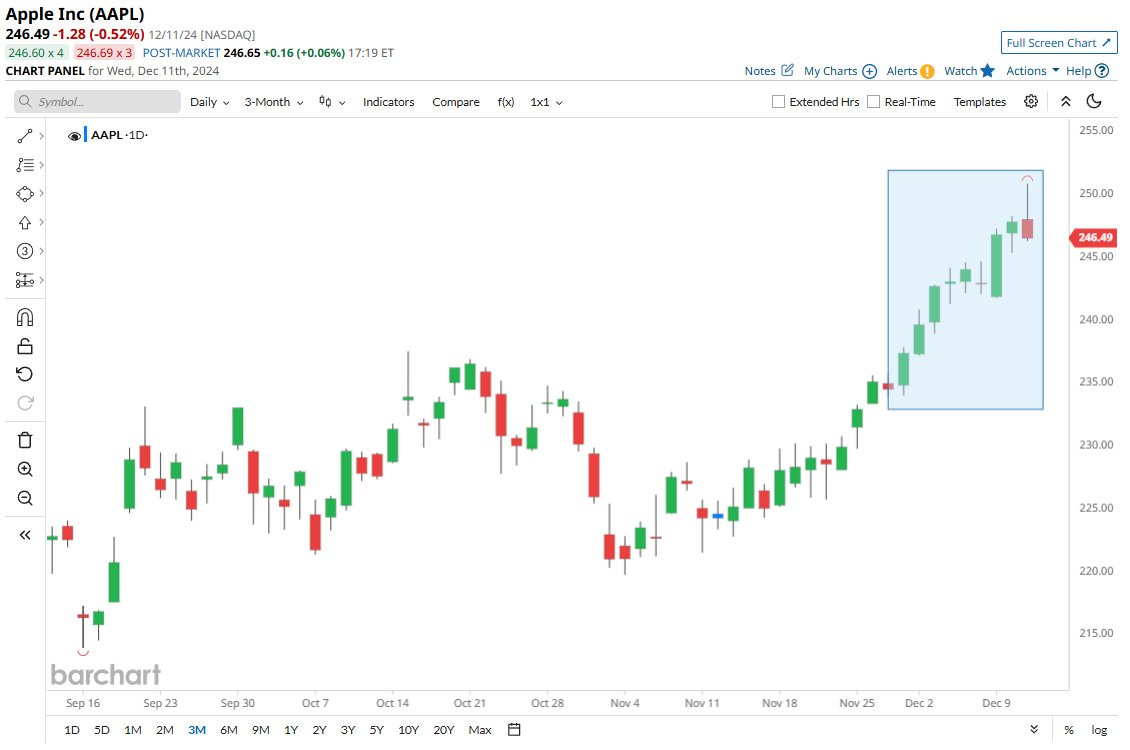Select the trend line drawing tool

coord(25,136)
